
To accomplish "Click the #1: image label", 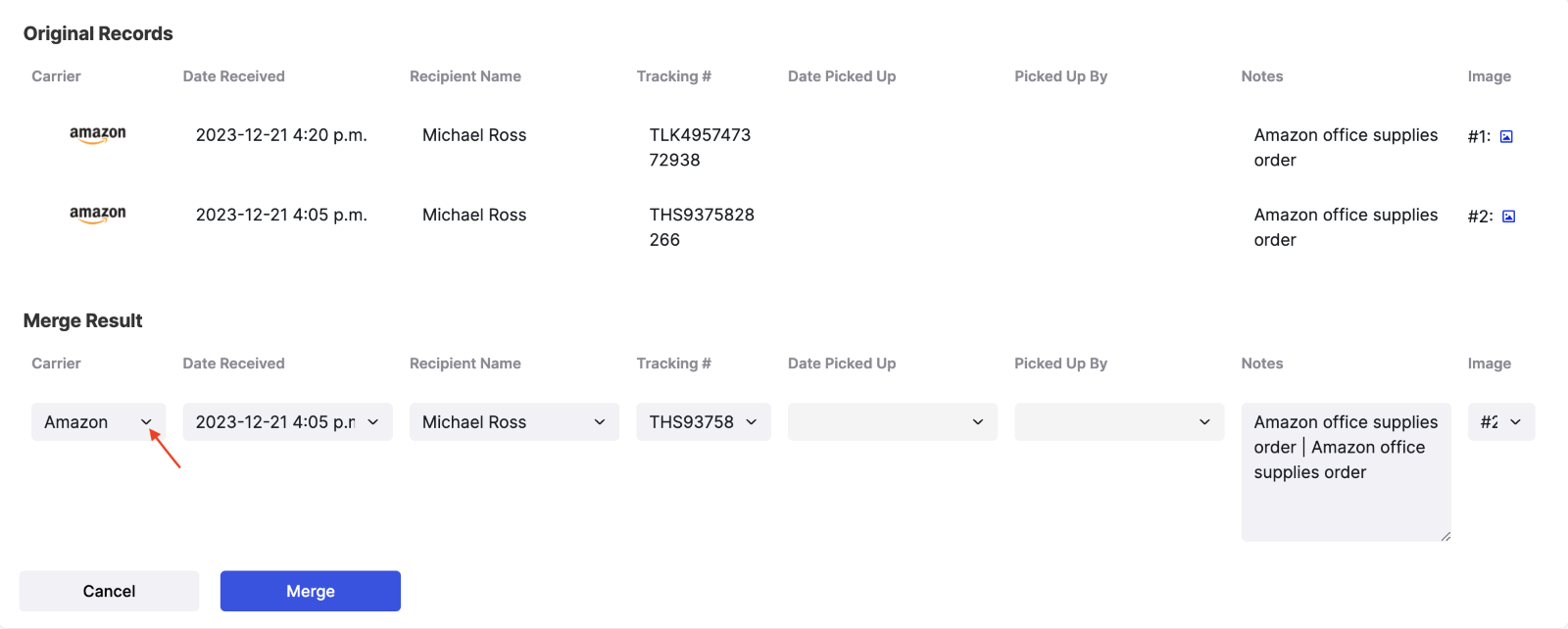I will tap(1479, 136).
